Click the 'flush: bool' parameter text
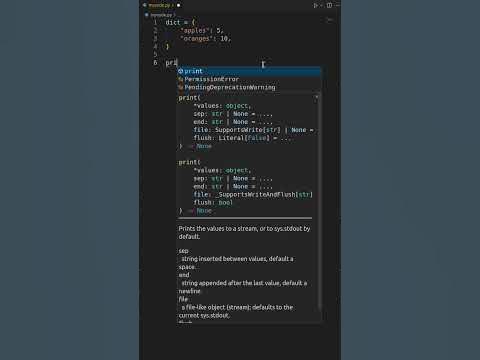 [x=213, y=202]
